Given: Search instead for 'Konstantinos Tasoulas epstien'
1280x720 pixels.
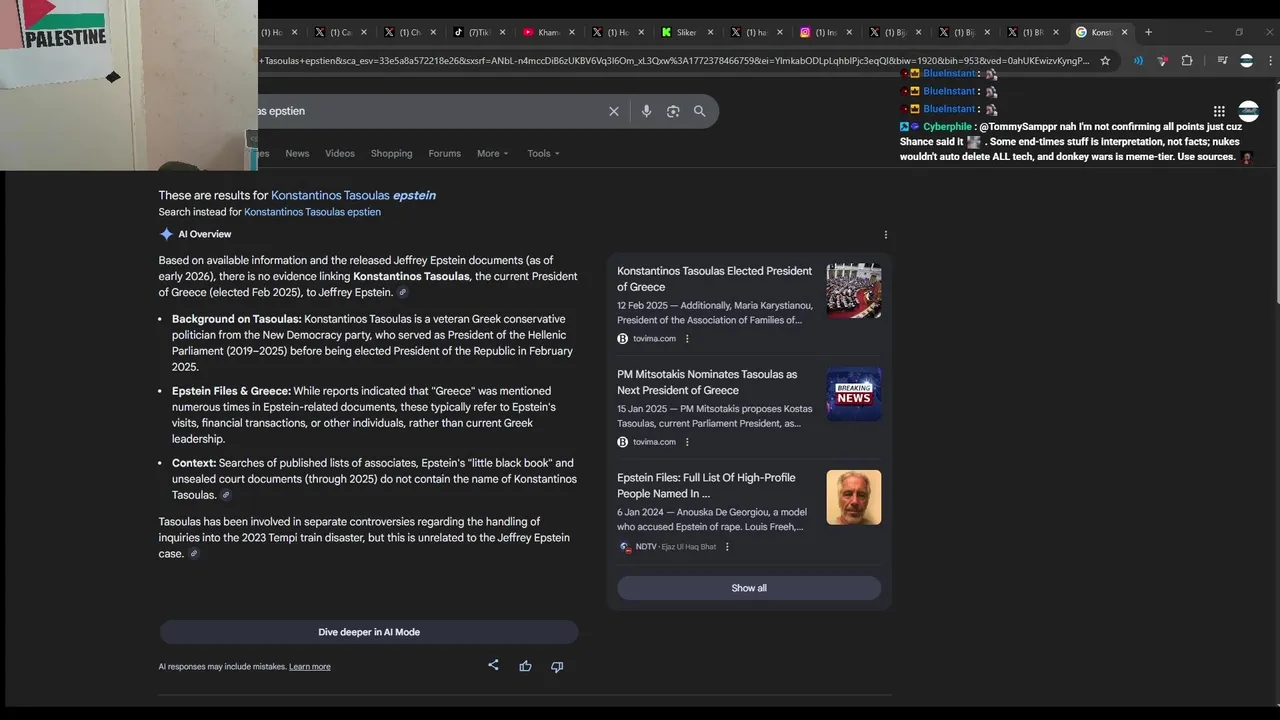Looking at the screenshot, I should click(312, 212).
